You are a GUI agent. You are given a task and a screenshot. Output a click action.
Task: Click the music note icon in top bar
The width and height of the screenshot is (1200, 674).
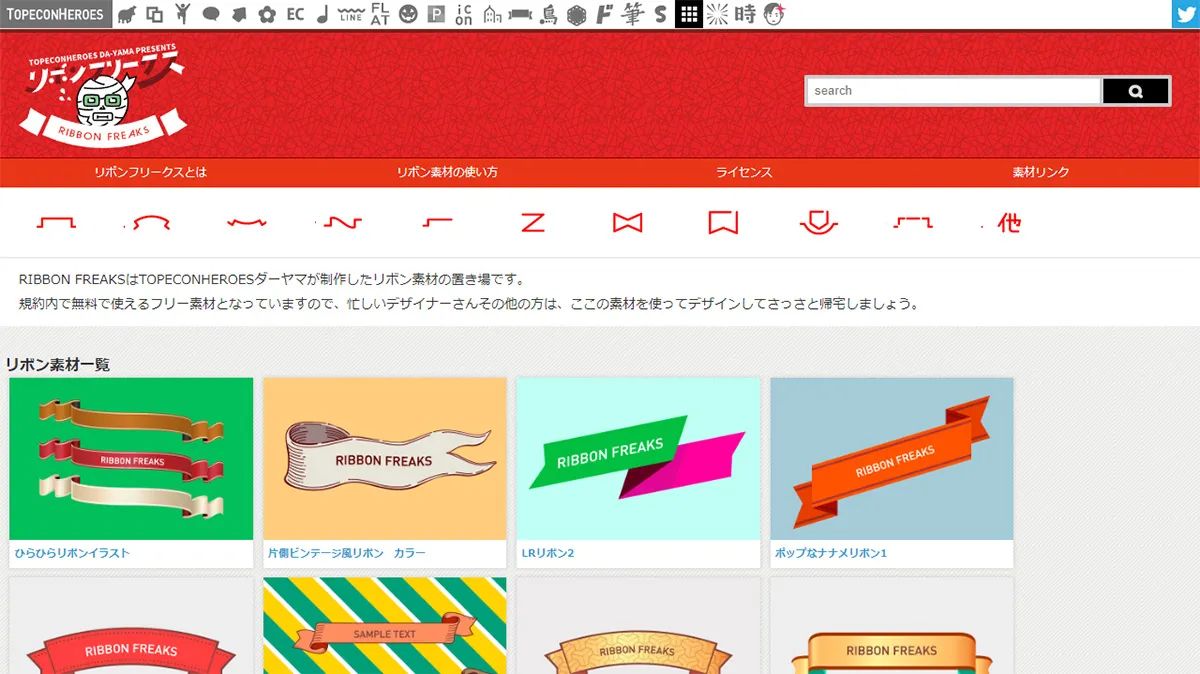(x=322, y=14)
